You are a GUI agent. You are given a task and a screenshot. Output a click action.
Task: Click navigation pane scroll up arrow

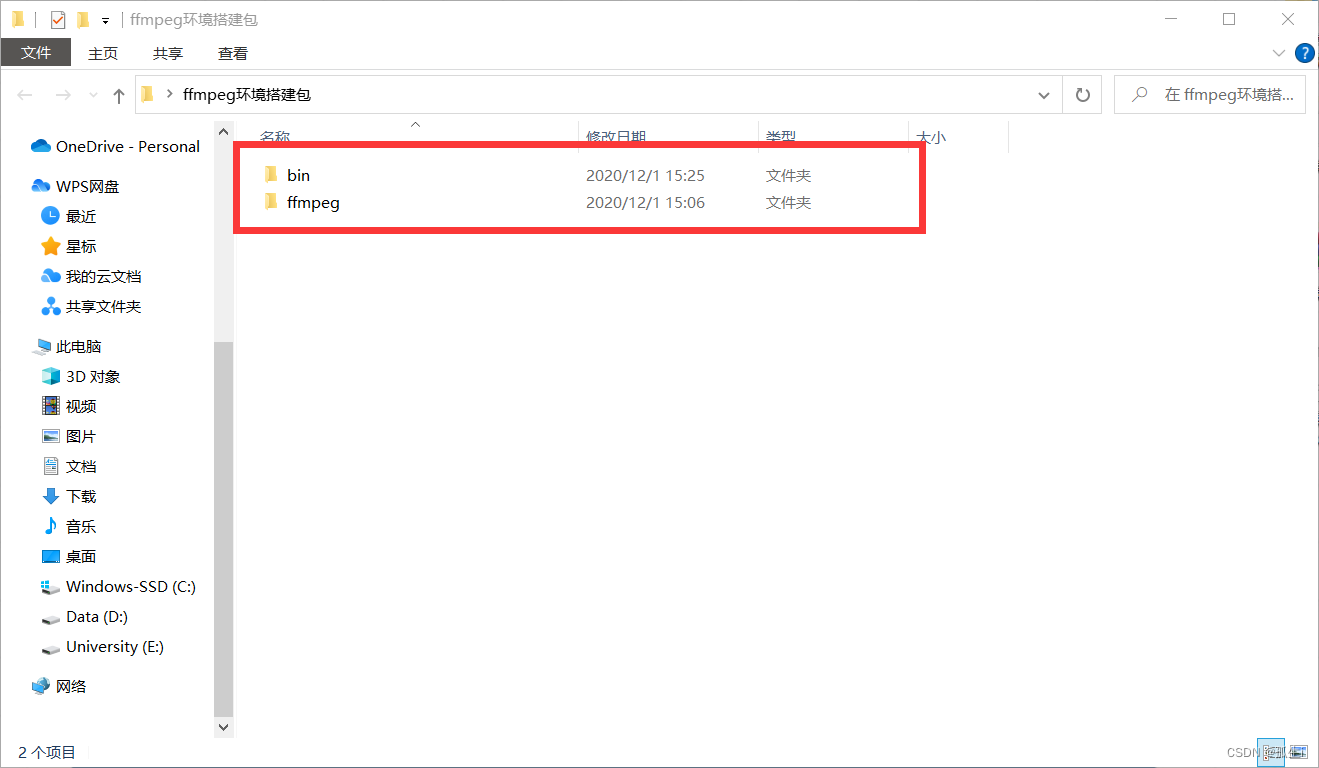pyautogui.click(x=224, y=130)
